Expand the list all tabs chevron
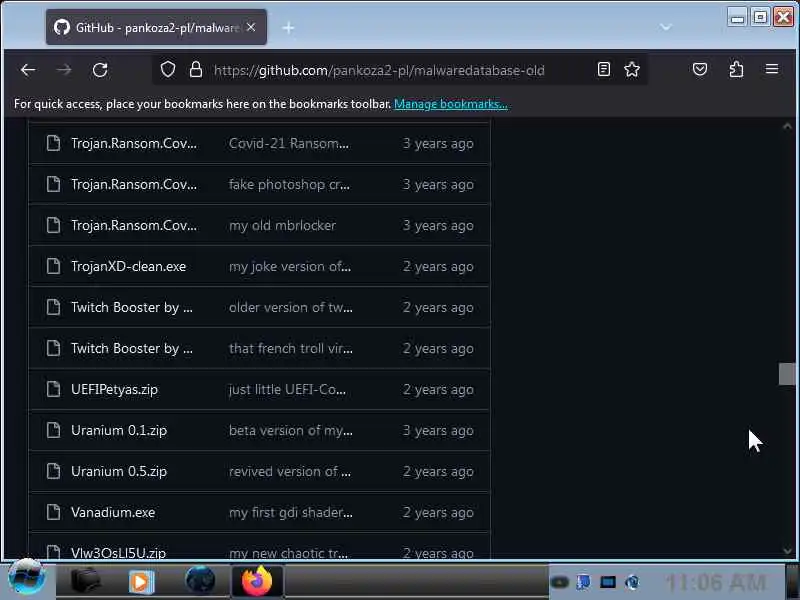 666,27
